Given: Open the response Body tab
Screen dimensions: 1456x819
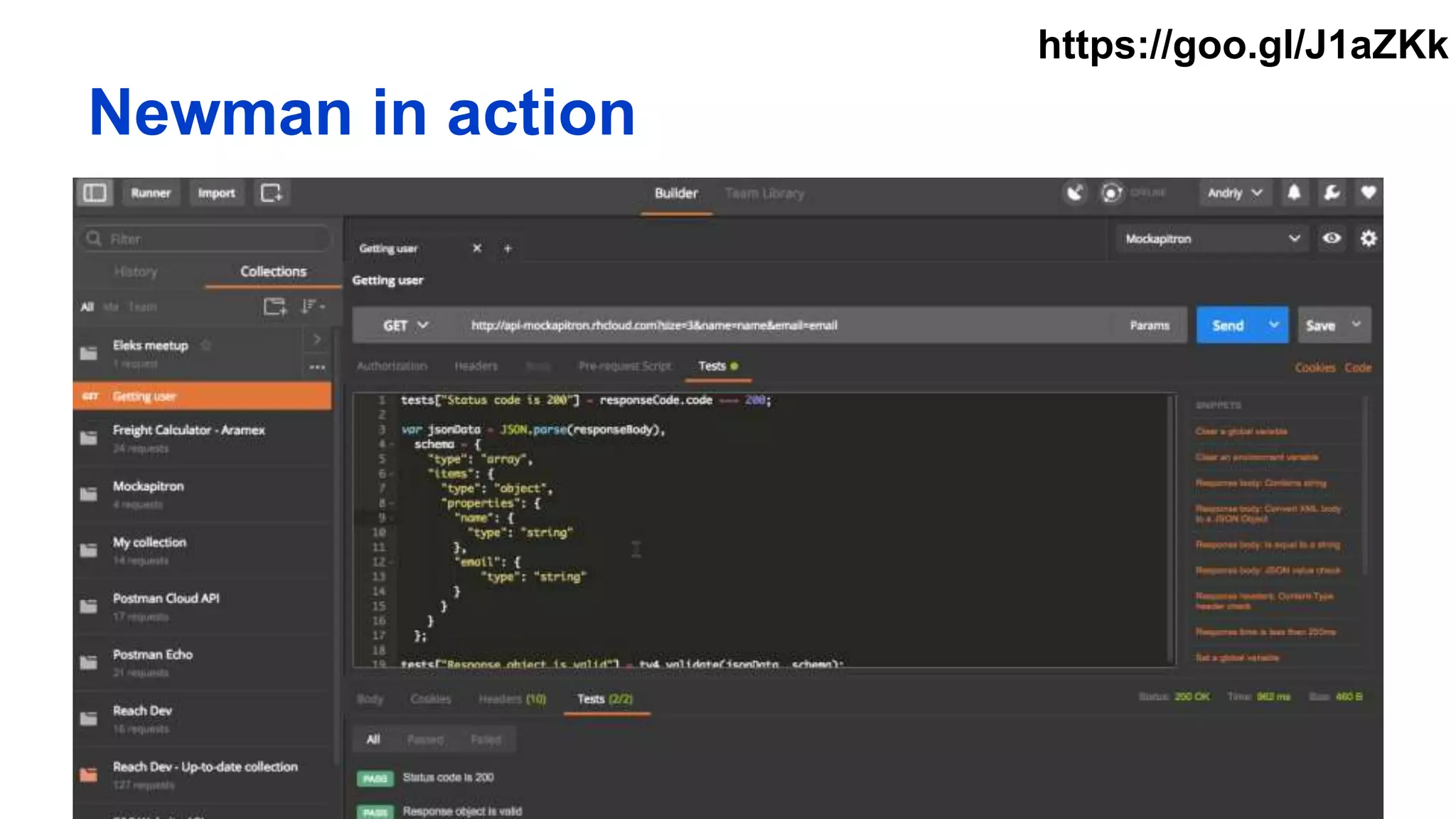Looking at the screenshot, I should (x=370, y=699).
